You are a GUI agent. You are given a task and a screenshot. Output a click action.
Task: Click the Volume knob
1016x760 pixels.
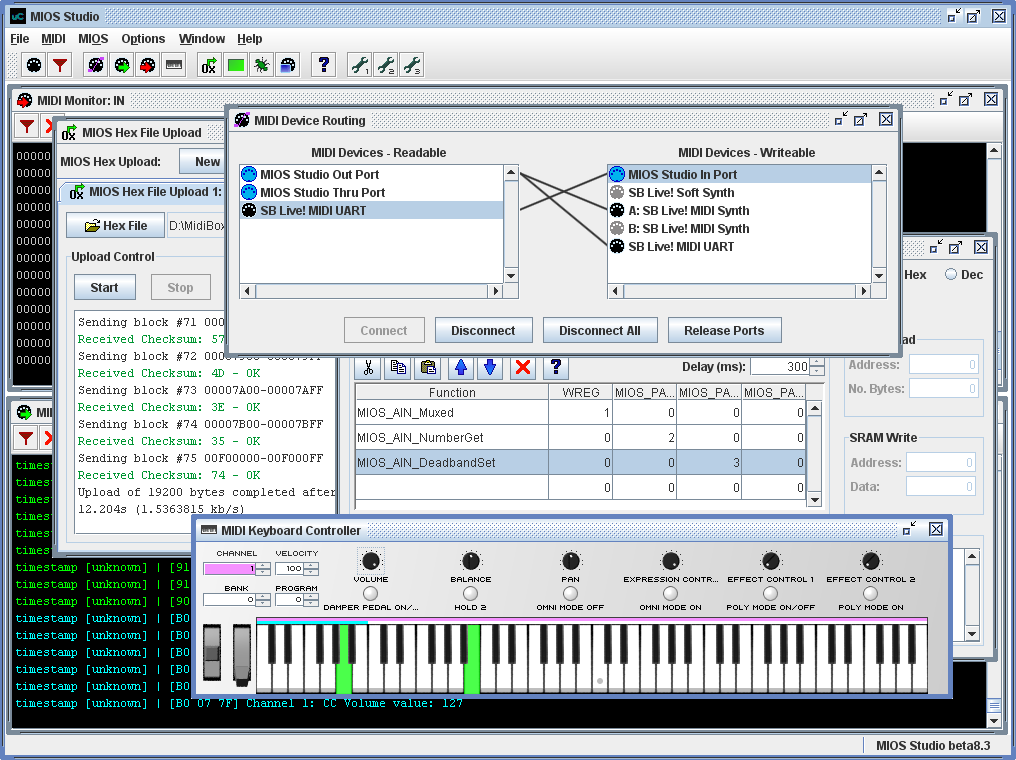[371, 560]
